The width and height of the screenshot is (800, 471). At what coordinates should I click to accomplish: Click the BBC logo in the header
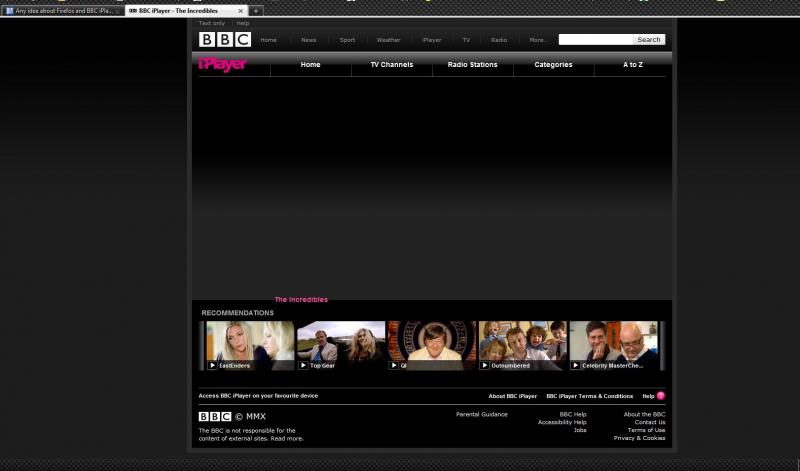pos(224,40)
